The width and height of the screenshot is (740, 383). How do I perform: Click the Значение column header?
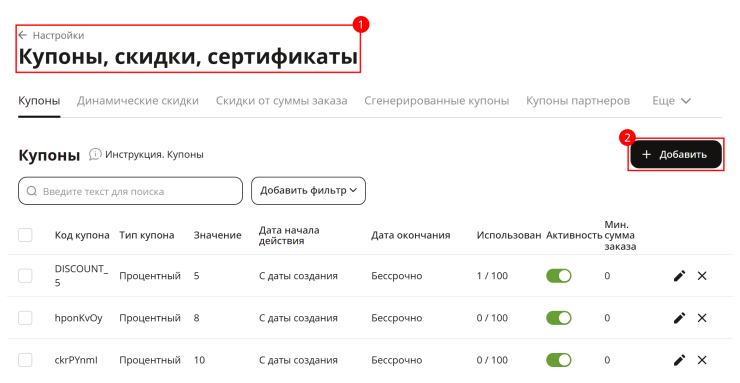(218, 235)
